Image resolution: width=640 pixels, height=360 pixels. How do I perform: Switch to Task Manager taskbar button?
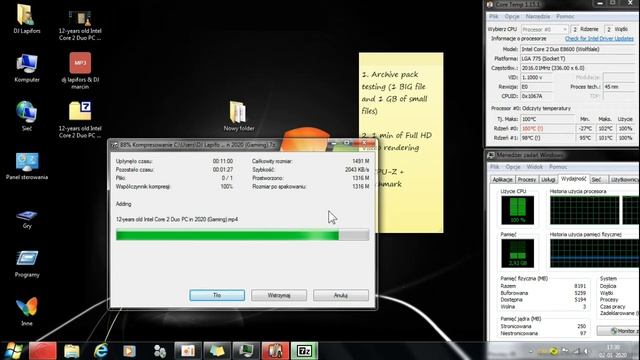coord(246,351)
